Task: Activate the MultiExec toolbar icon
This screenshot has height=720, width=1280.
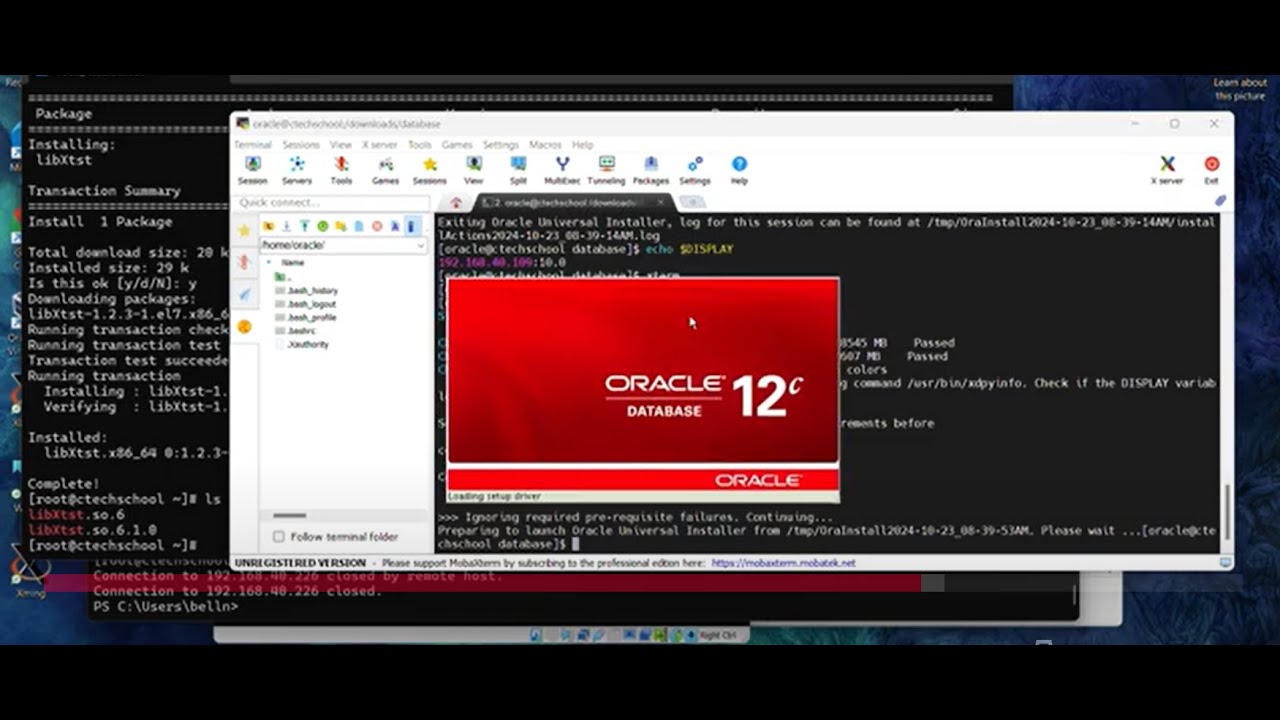Action: point(562,170)
